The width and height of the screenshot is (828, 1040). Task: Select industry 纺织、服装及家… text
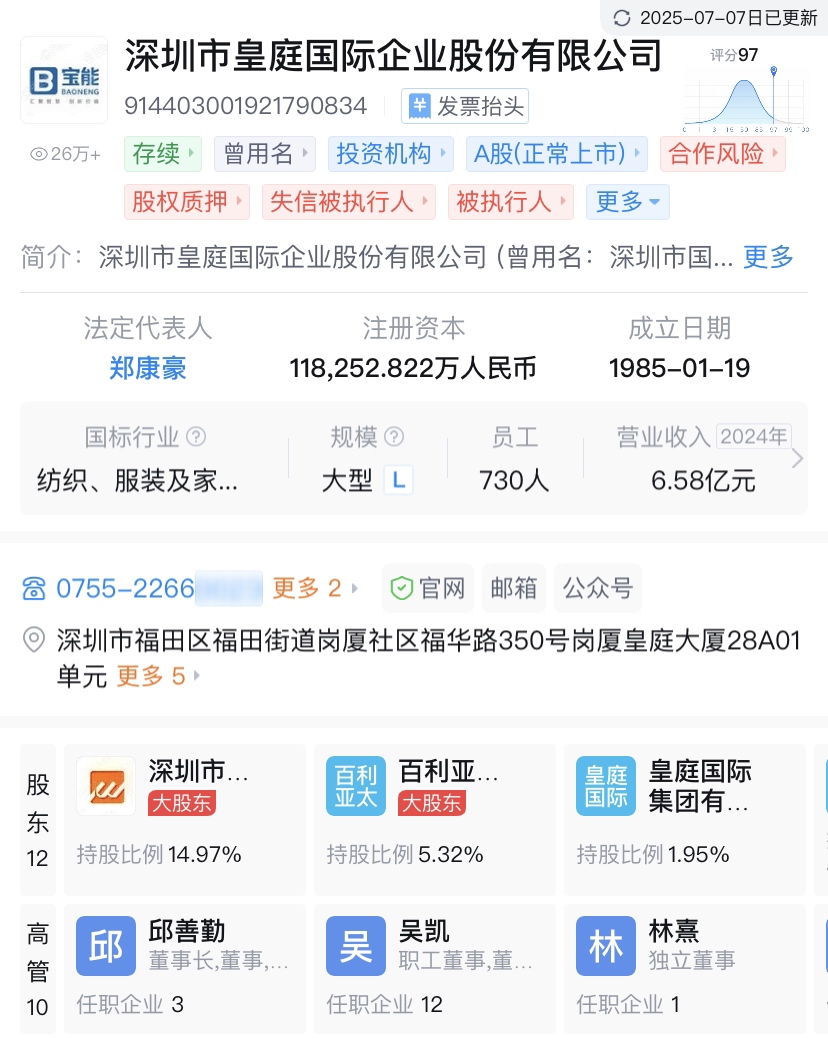pos(137,480)
